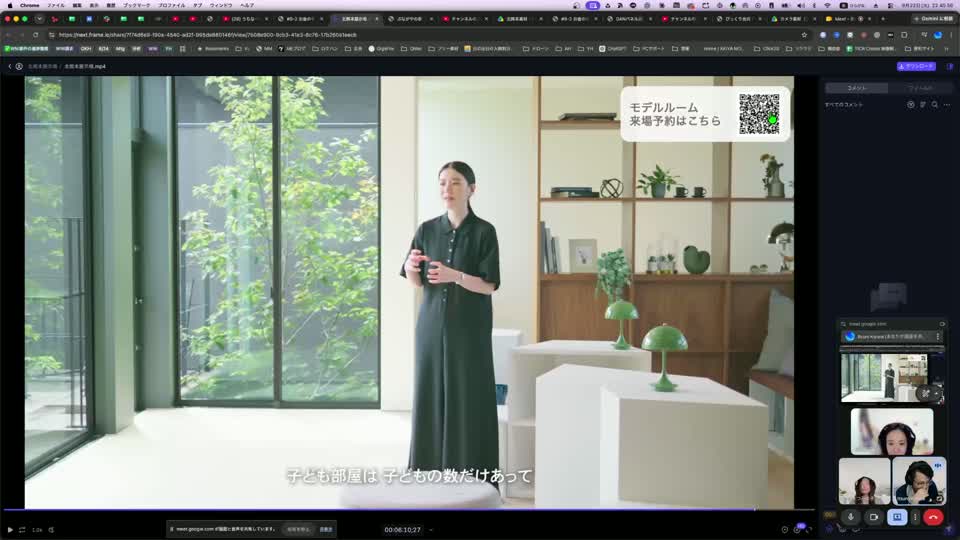Open the help menu (ヘルプ) in the menu bar
The image size is (960, 540).
247,5
